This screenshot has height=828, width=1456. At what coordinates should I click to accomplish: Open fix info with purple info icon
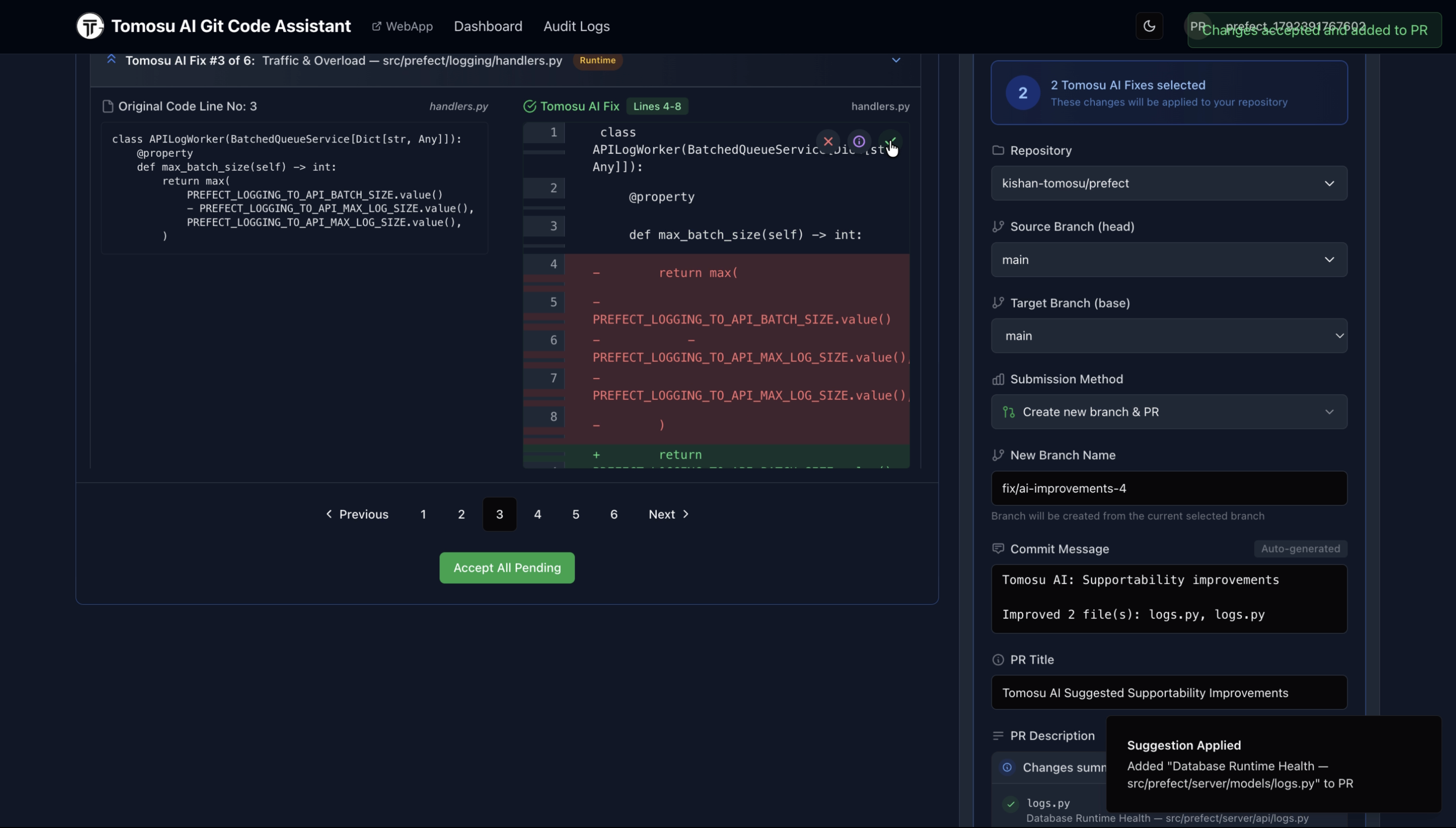[x=859, y=142]
